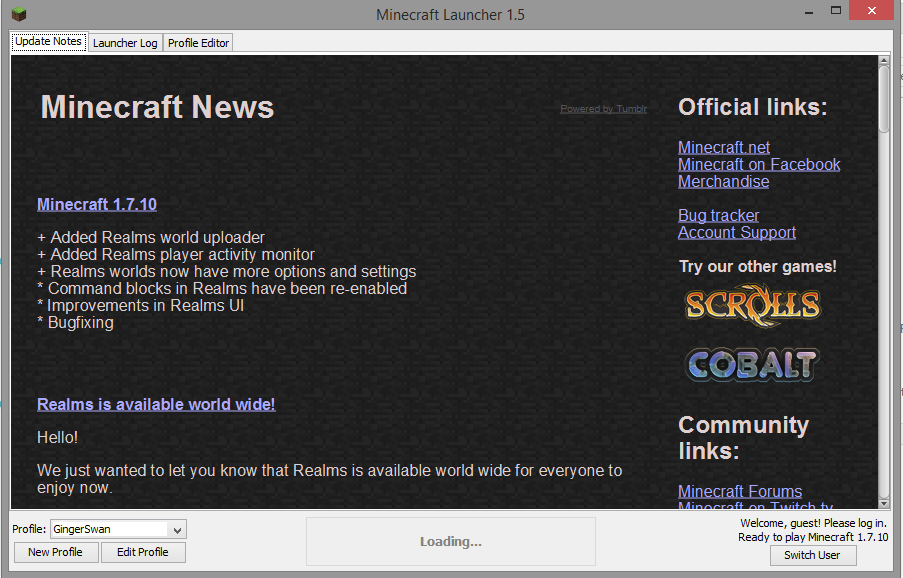903x578 pixels.
Task: Click "* Command blocks in Realms have been re-enabled"
Action: [x=222, y=288]
